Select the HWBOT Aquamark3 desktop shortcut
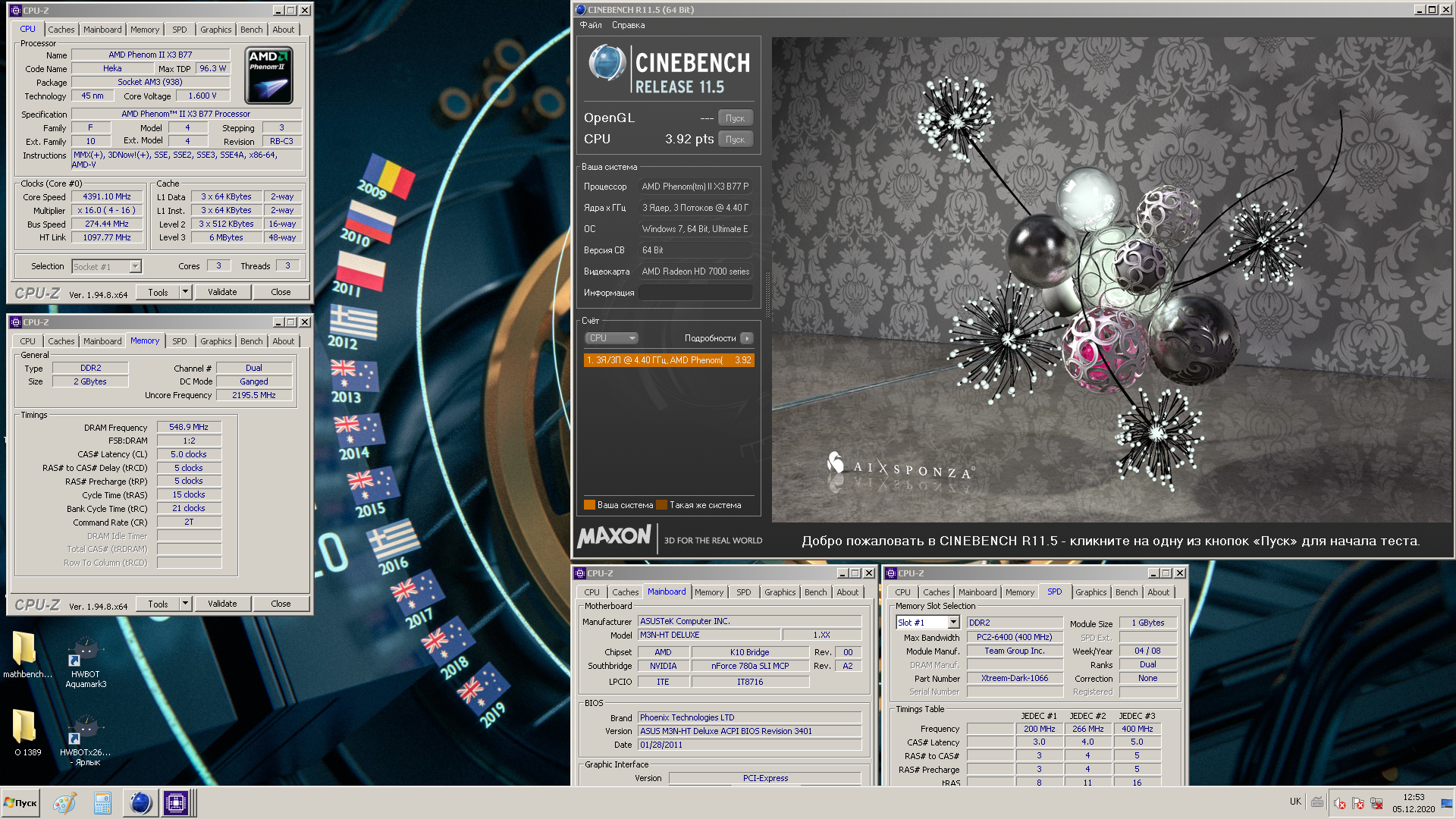1456x819 pixels. (86, 662)
